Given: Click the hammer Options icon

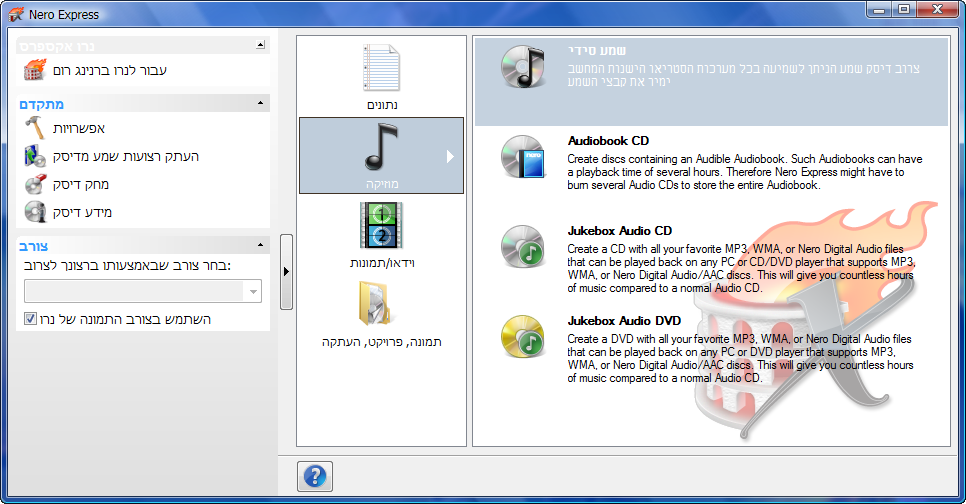Looking at the screenshot, I should point(35,128).
